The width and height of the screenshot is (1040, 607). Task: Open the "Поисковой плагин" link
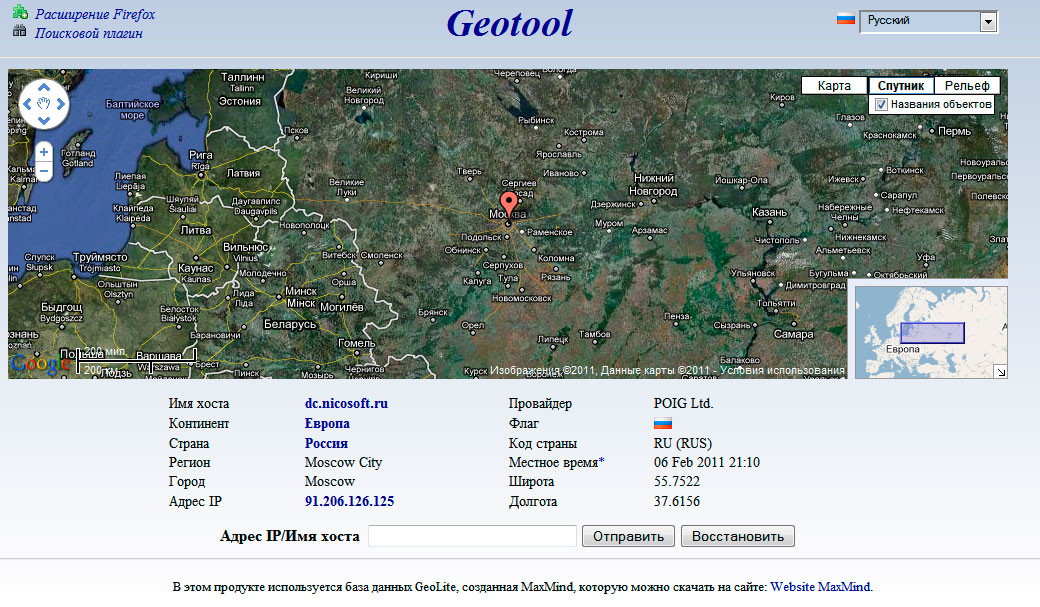click(x=89, y=33)
